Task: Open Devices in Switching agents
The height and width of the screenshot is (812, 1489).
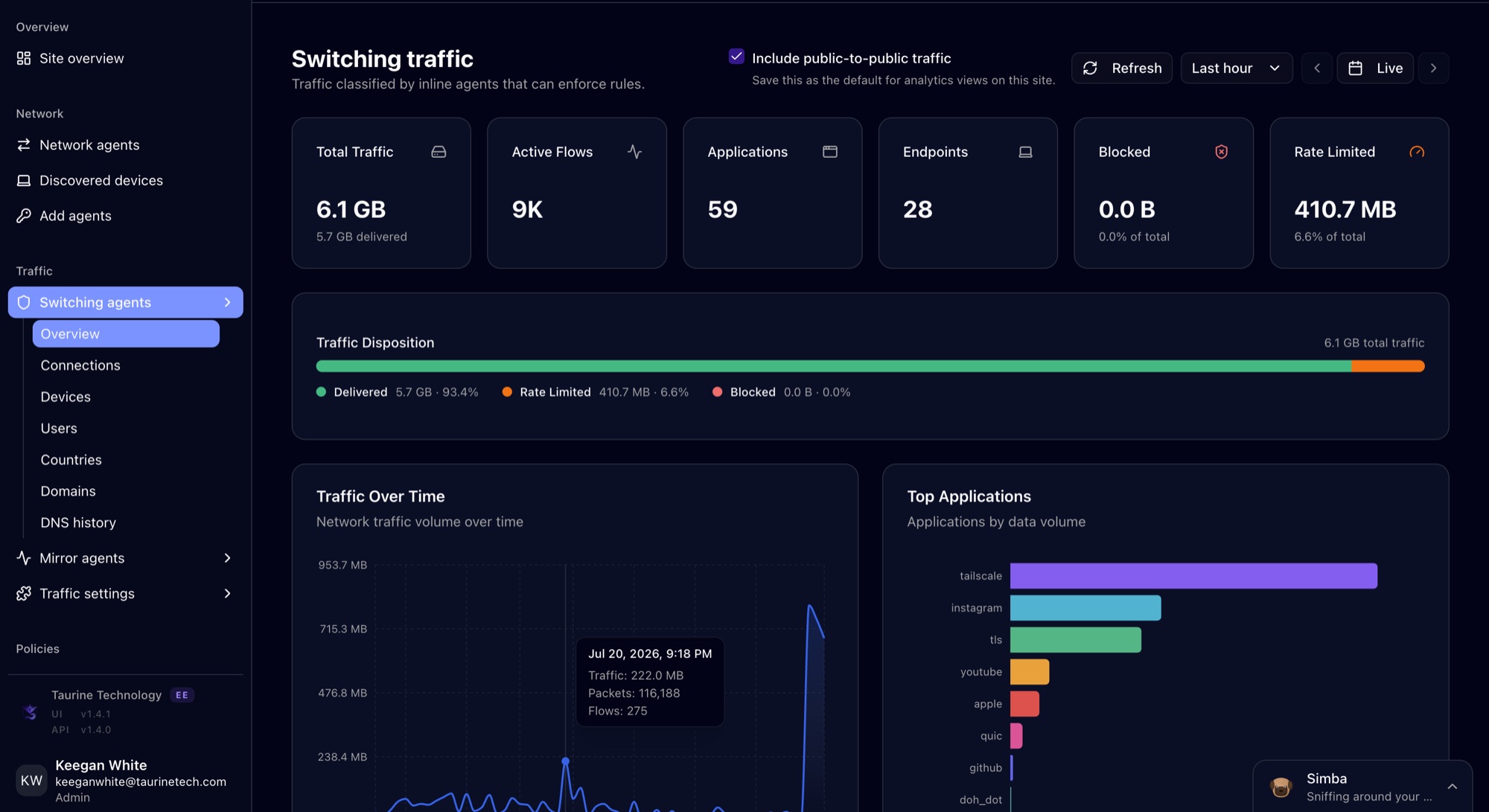Action: point(66,397)
